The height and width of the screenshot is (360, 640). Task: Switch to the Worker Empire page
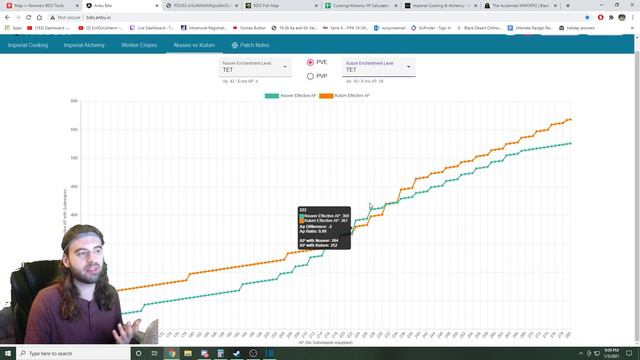139,45
